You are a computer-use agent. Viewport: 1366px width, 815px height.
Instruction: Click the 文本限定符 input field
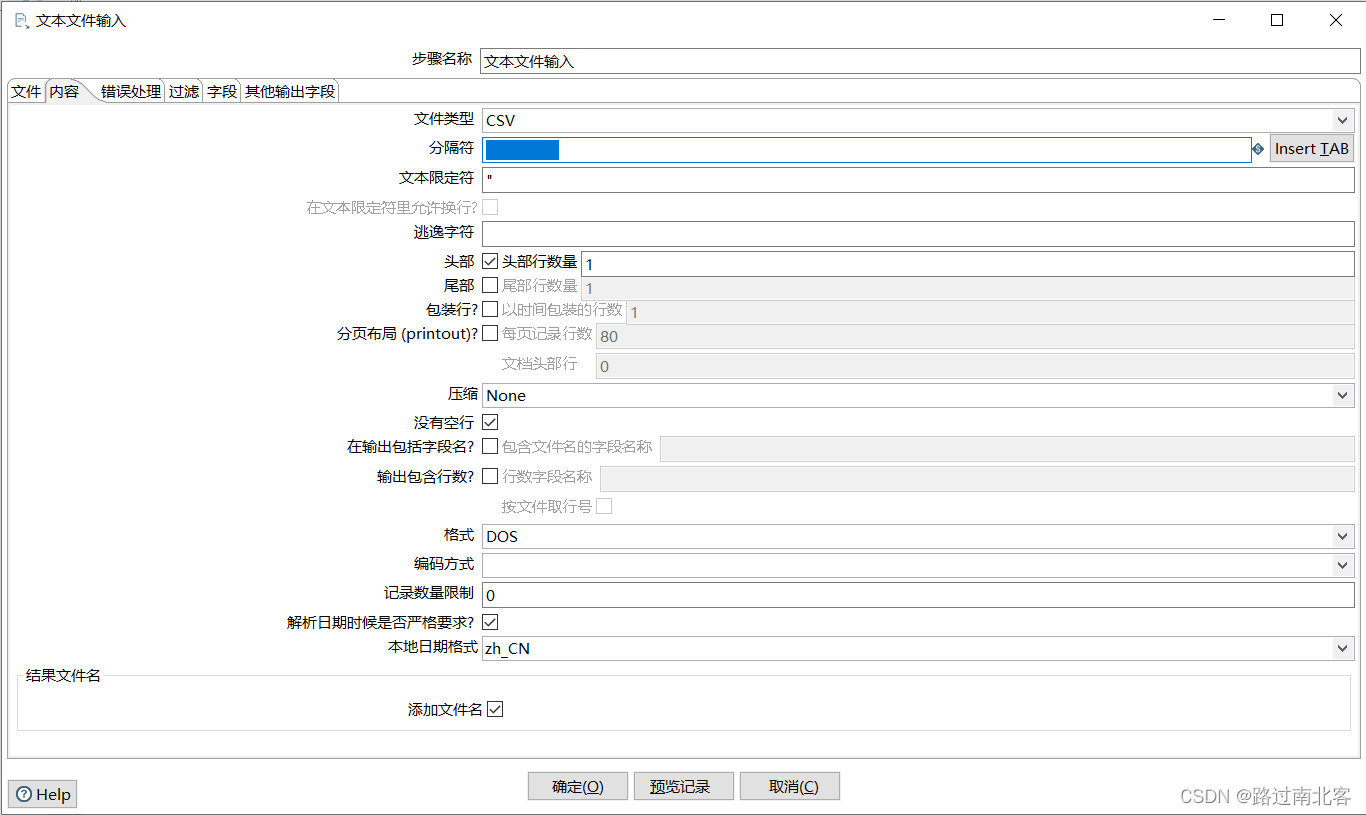[x=918, y=179]
